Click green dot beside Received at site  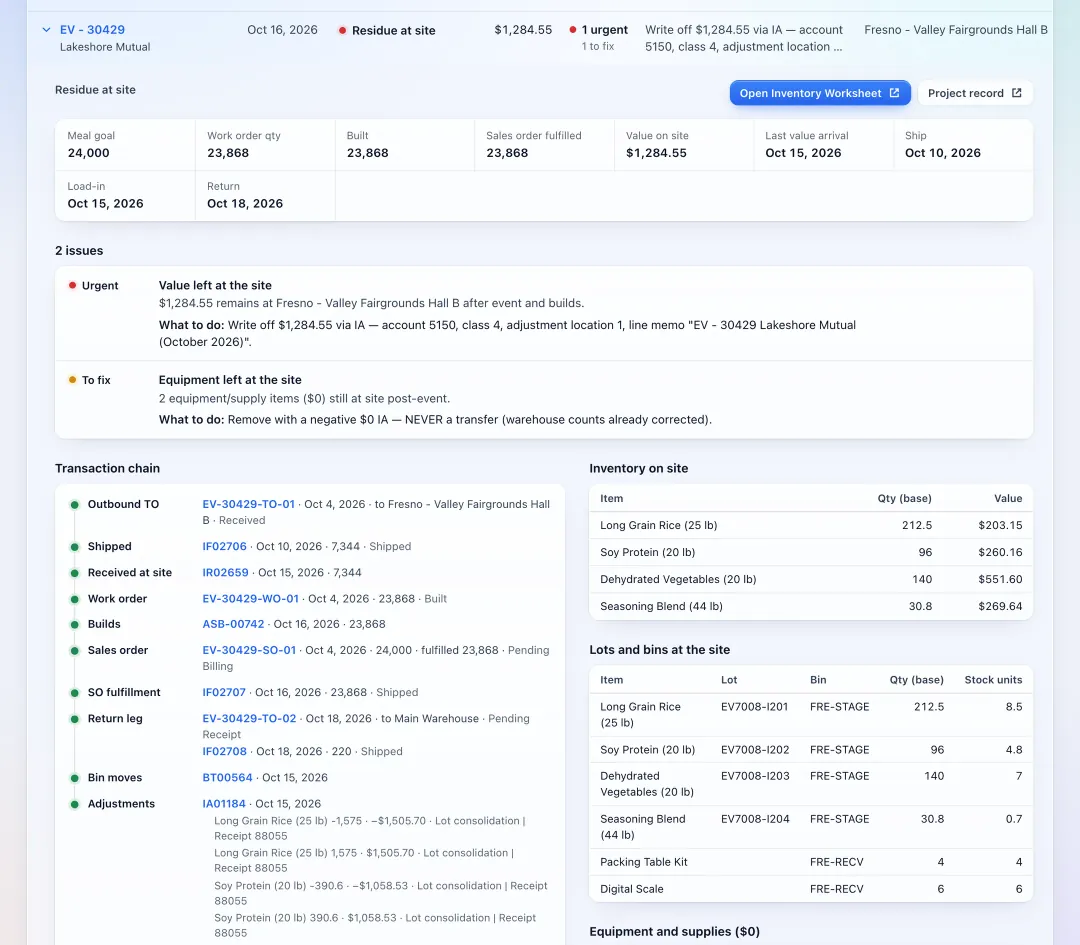74,573
